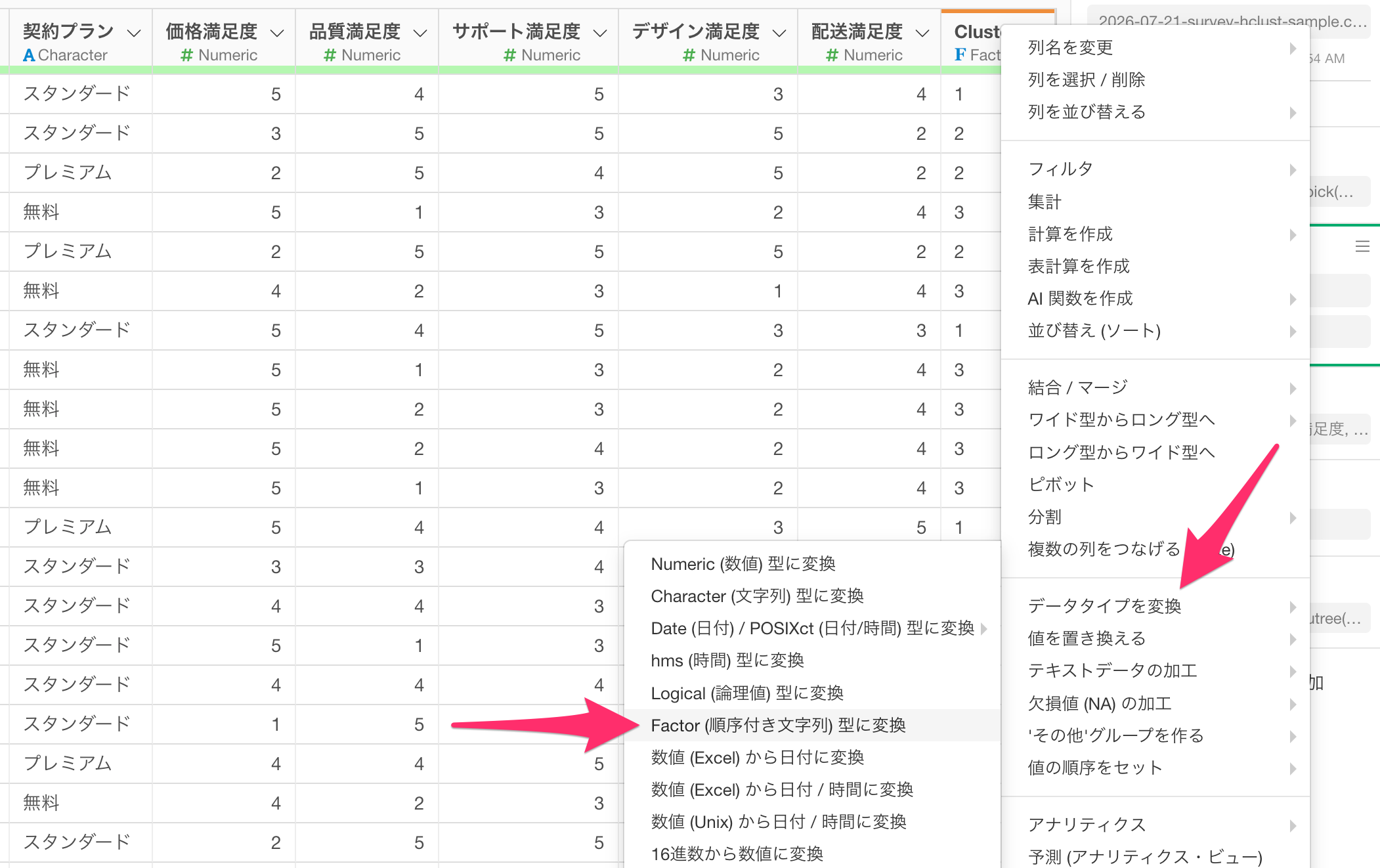Open the デザイン満足度 column header dropdown
The image size is (1380, 868).
tap(779, 33)
